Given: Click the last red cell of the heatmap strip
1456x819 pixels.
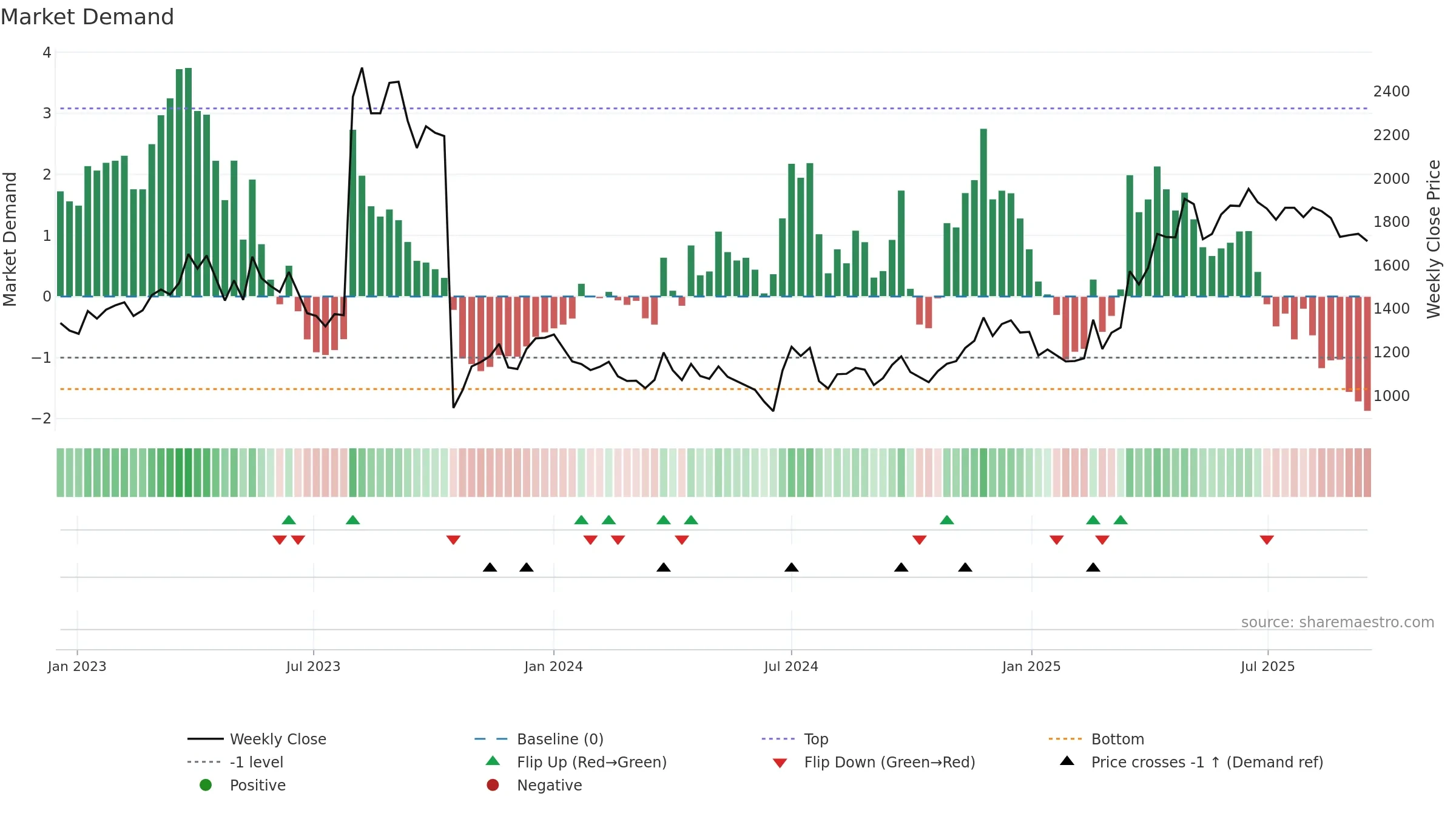Looking at the screenshot, I should coord(1367,473).
